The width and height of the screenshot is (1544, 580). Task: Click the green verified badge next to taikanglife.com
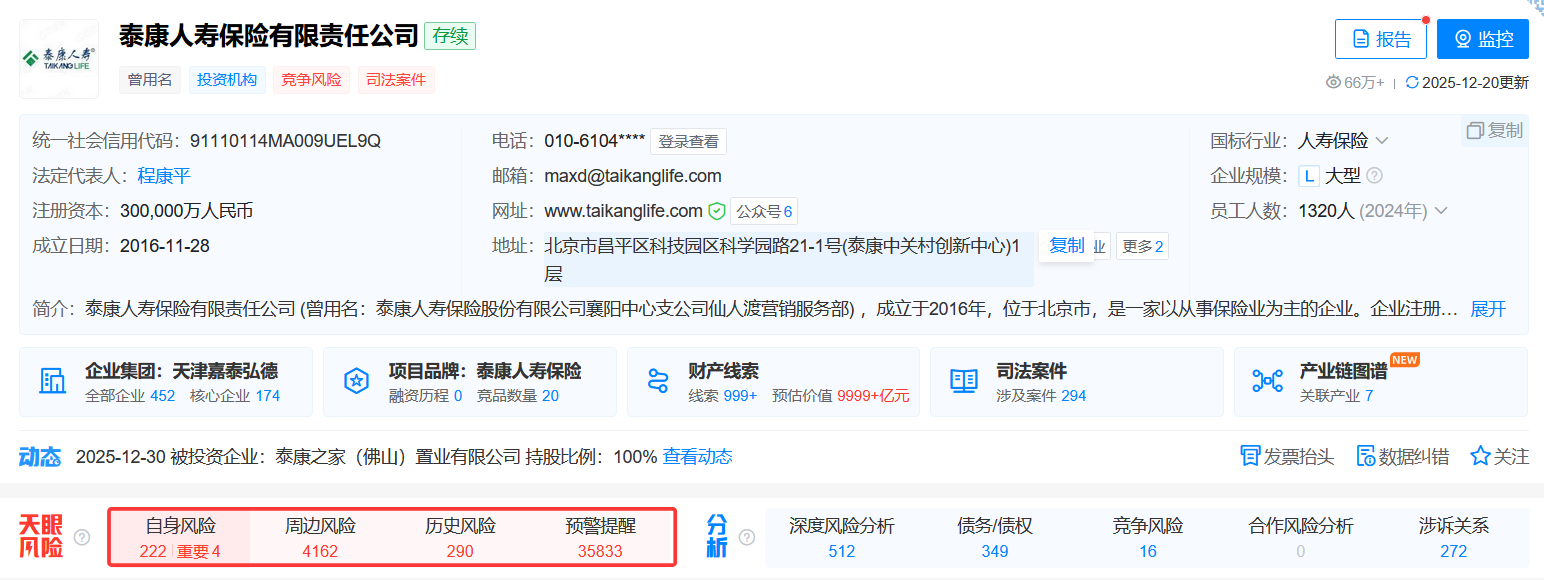click(715, 211)
